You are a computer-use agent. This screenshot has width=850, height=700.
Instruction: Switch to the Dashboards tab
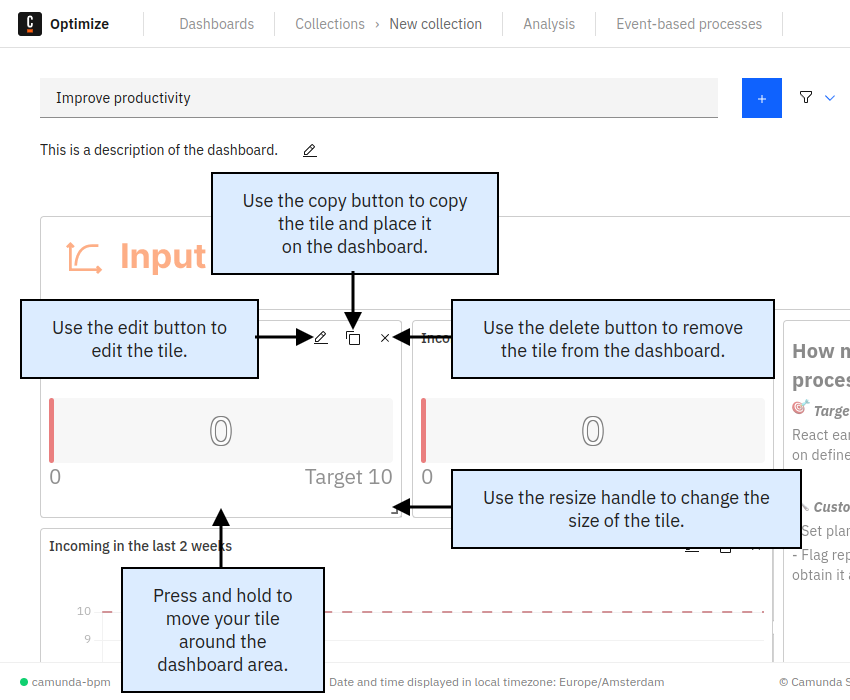(x=216, y=23)
